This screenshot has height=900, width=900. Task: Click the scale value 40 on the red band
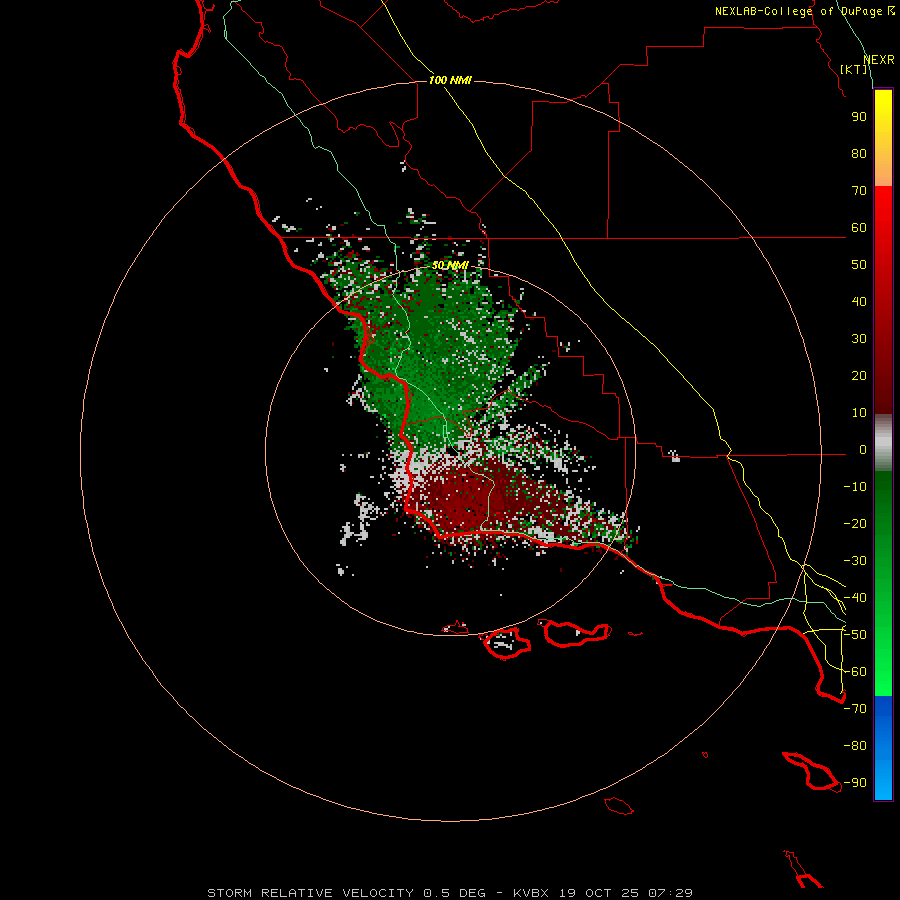point(859,301)
